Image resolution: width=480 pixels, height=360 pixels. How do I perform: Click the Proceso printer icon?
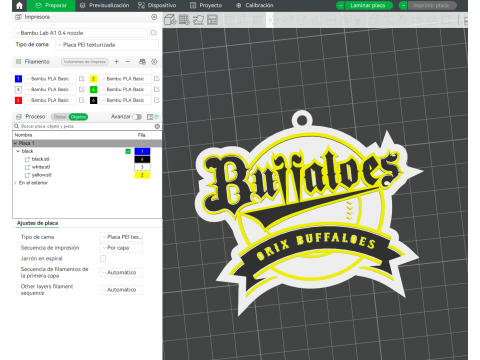point(19,117)
